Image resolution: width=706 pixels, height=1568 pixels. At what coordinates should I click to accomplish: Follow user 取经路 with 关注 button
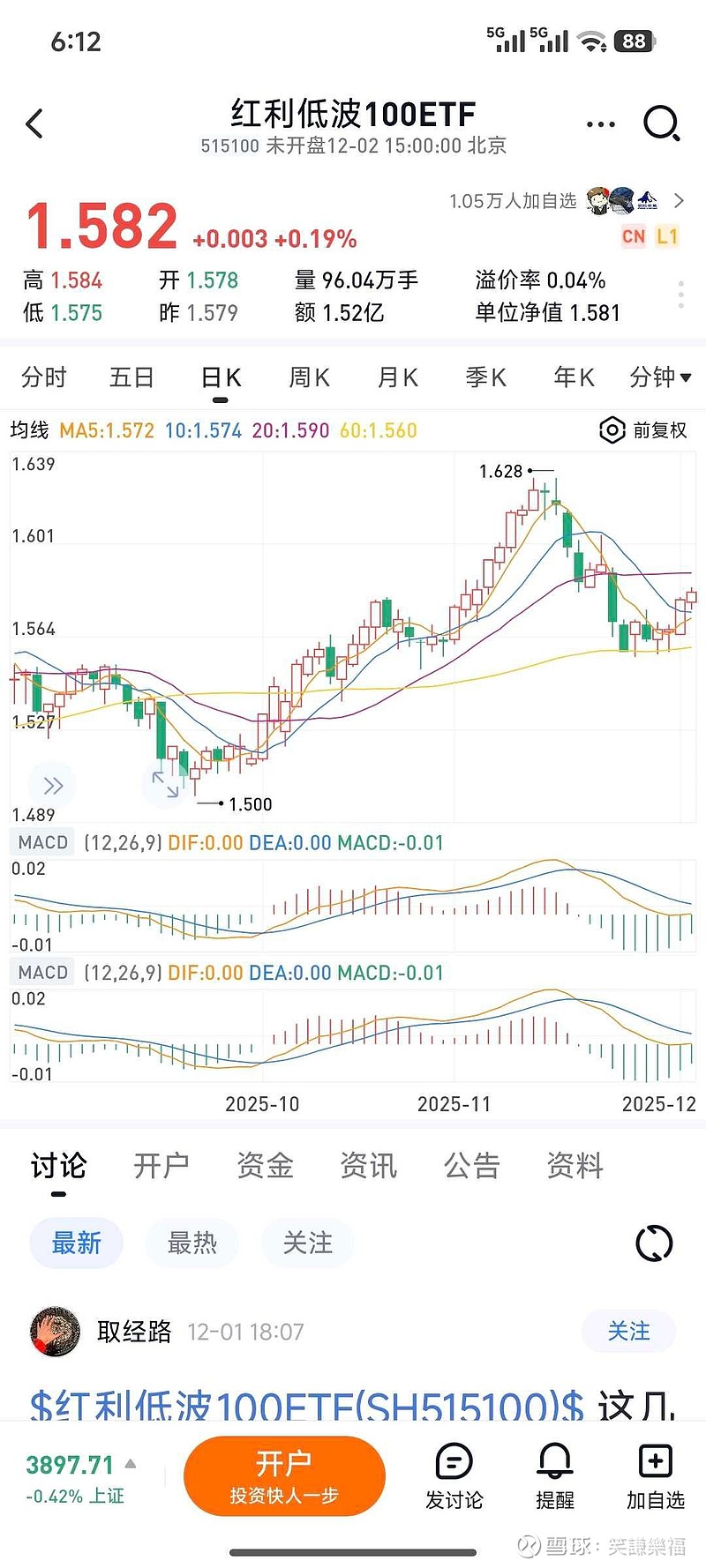628,1331
